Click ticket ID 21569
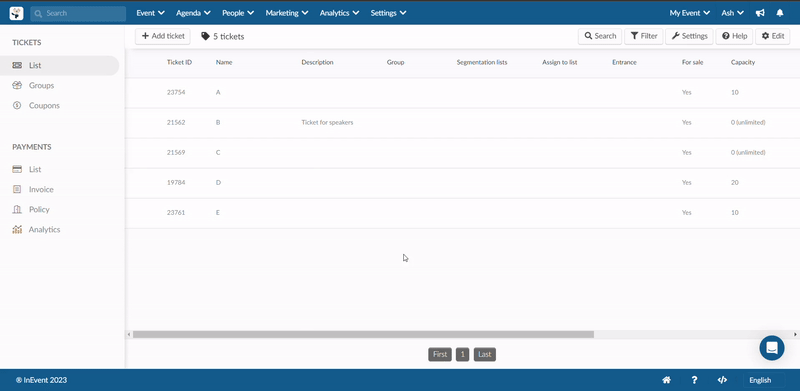The height and width of the screenshot is (391, 800). point(176,153)
